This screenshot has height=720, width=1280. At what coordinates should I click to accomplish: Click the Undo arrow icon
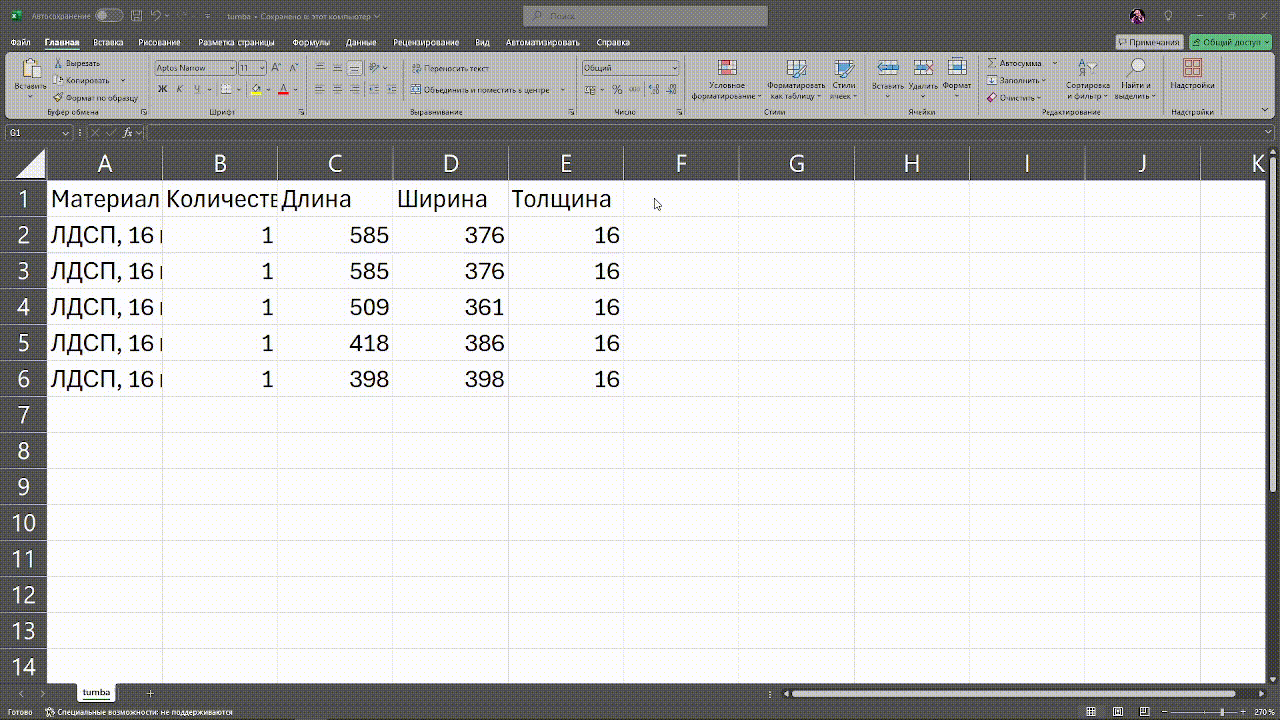155,16
